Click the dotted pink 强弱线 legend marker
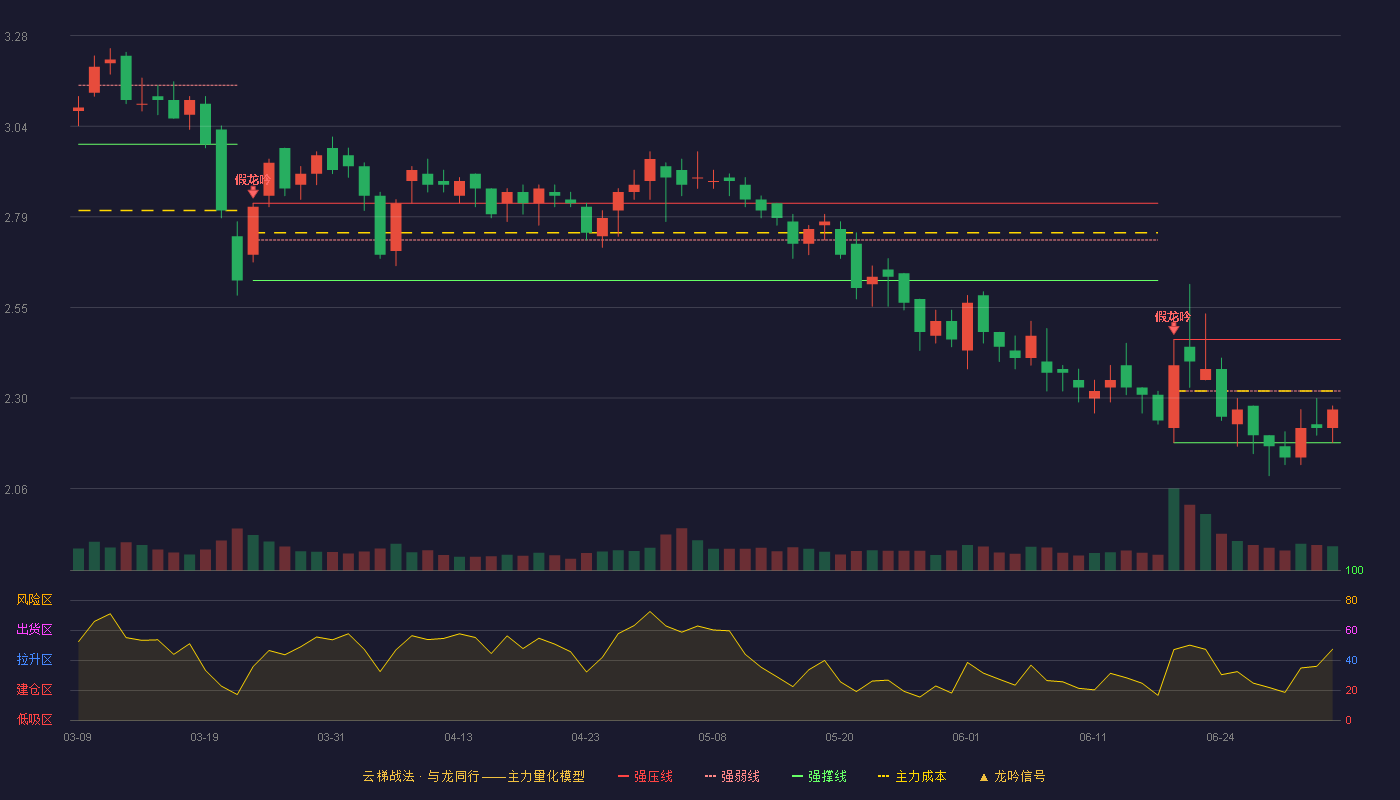Image resolution: width=1400 pixels, height=800 pixels. [x=710, y=777]
